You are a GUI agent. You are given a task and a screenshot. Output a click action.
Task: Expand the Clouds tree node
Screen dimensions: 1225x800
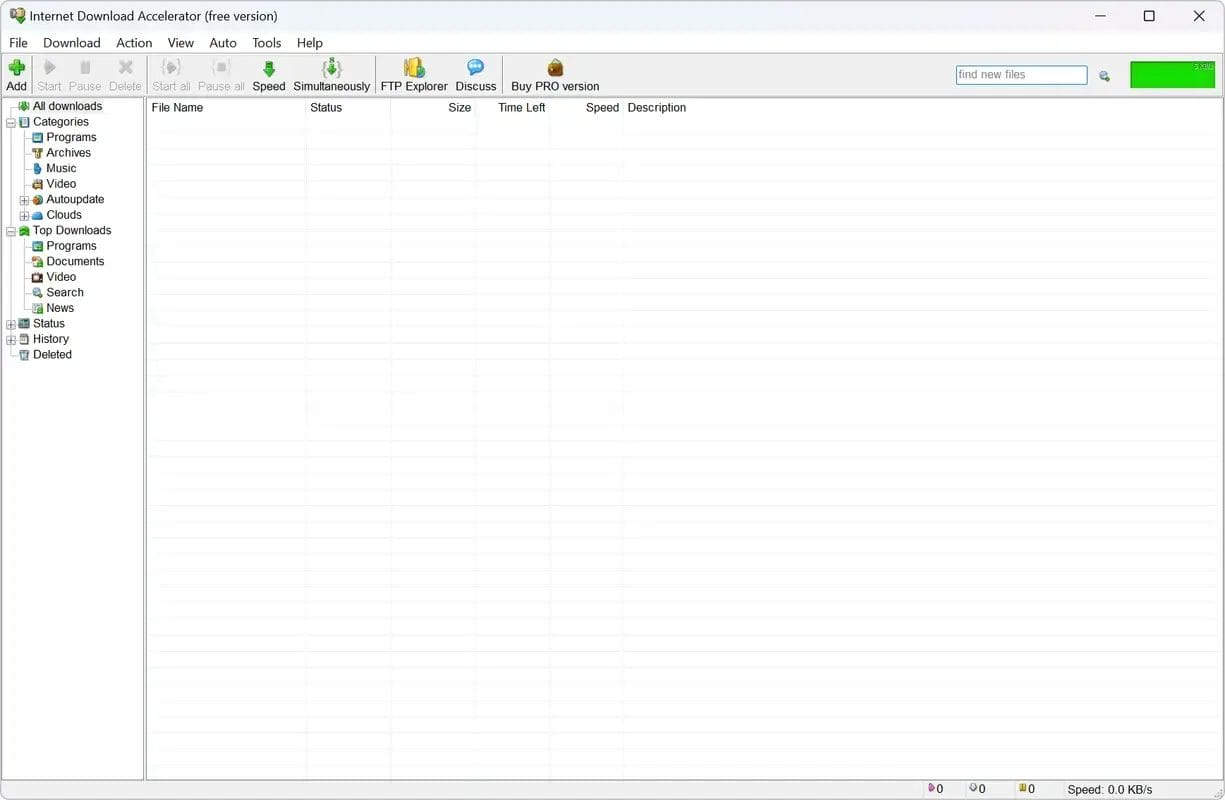point(25,215)
